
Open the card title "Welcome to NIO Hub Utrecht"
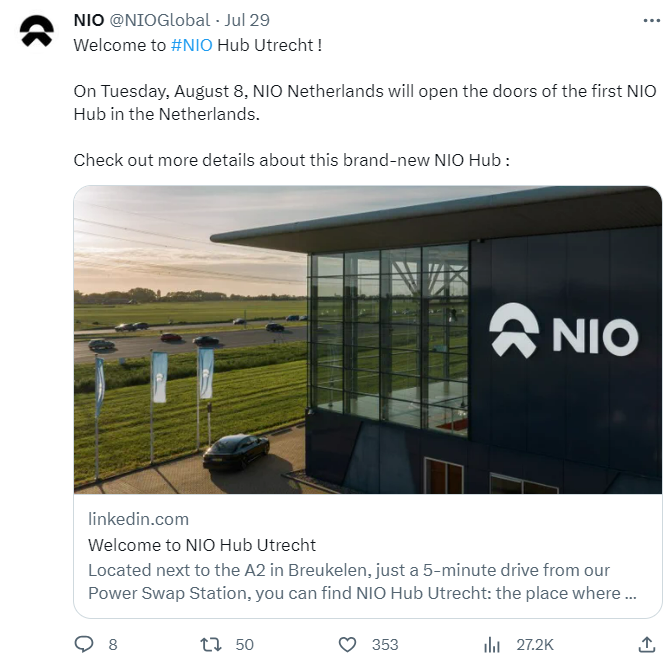pyautogui.click(x=202, y=545)
